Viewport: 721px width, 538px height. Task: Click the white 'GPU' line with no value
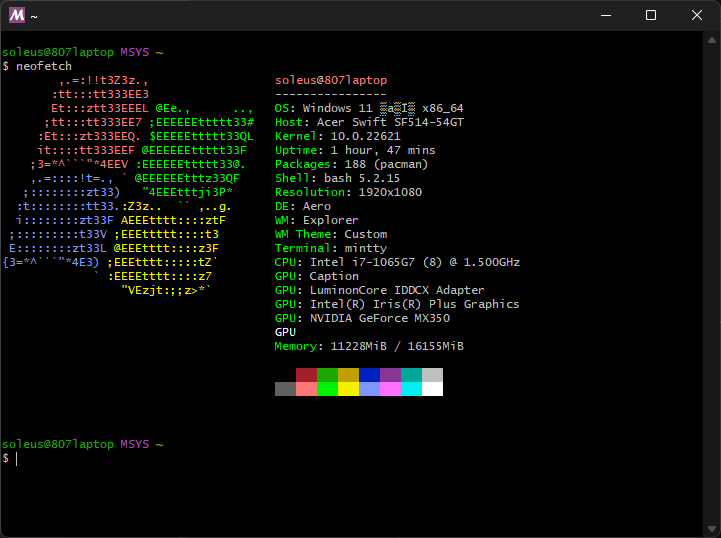click(286, 332)
